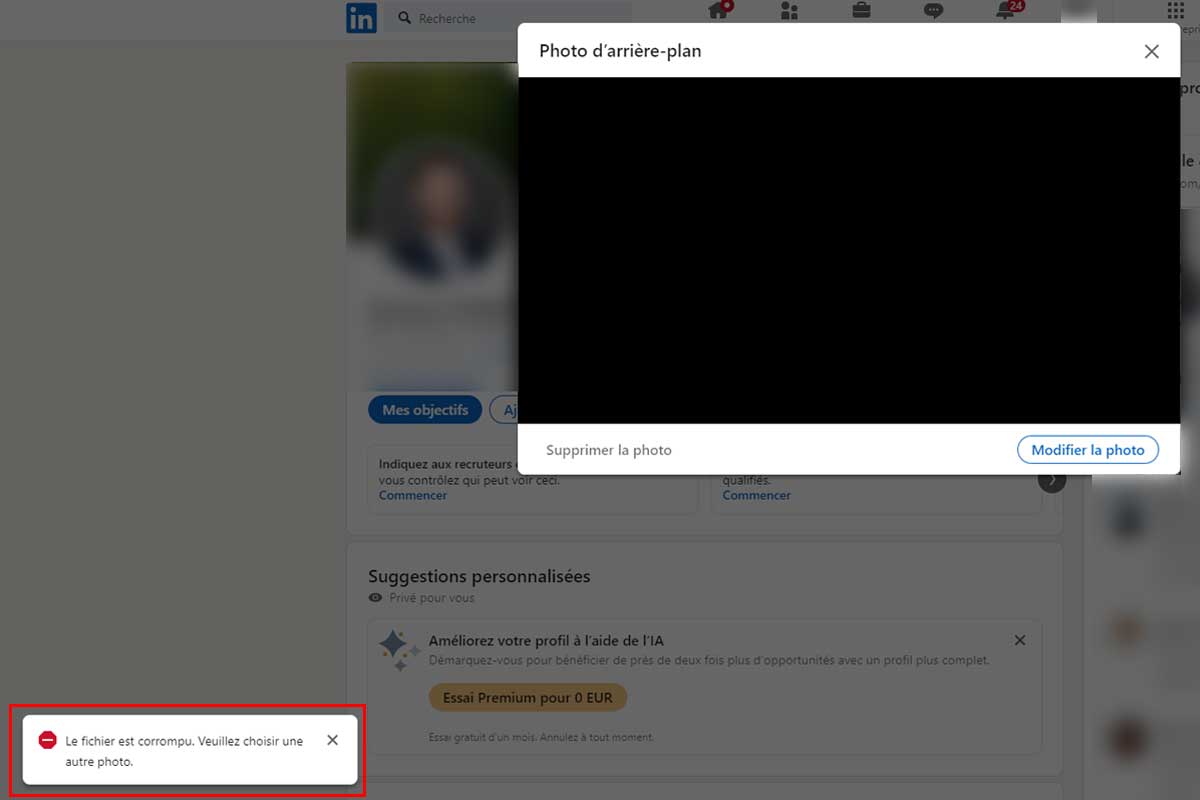Open the Messaging chat bubble icon

tap(933, 11)
